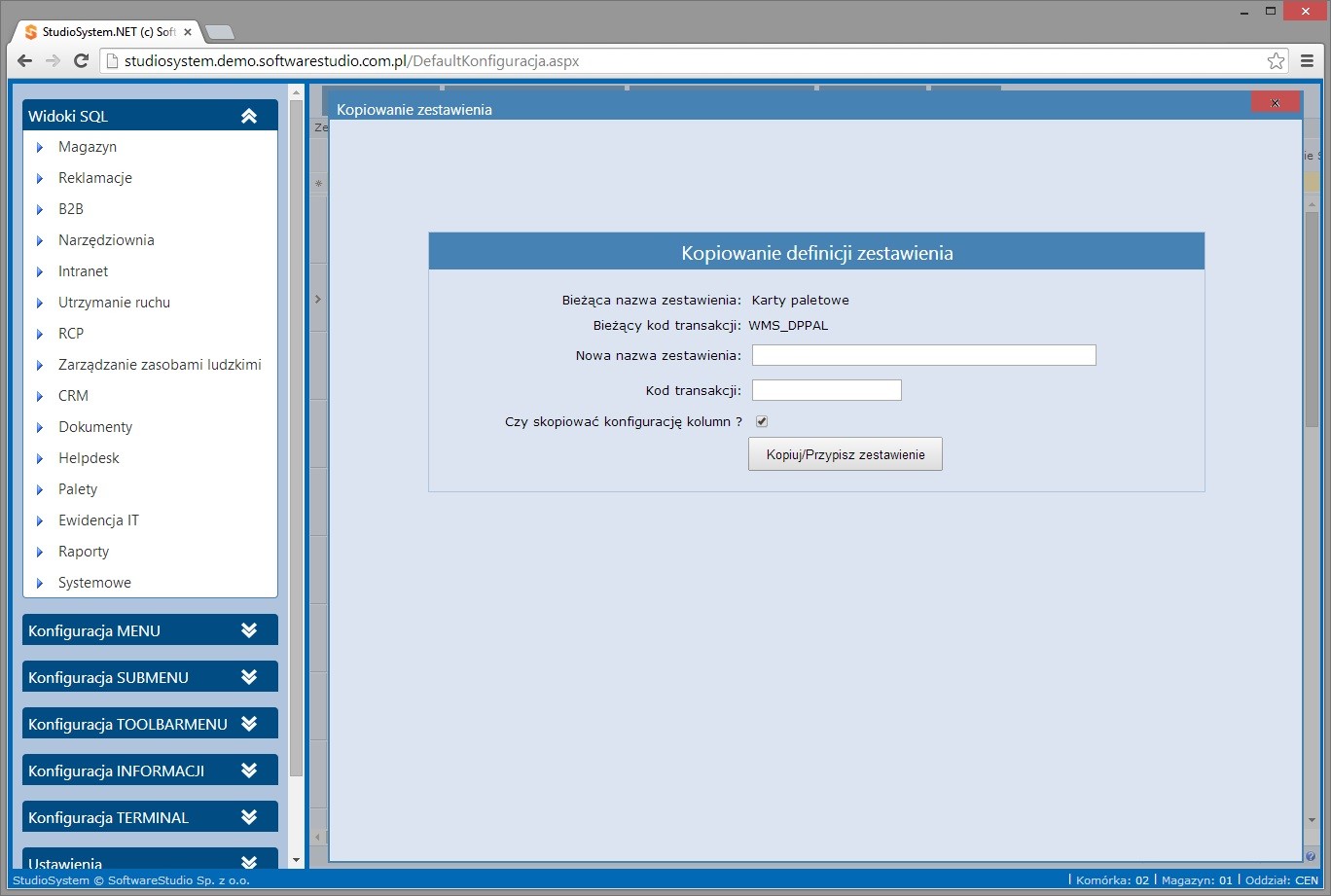Click arrow icon beside Dokumenty
The height and width of the screenshot is (896, 1331).
click(x=40, y=427)
